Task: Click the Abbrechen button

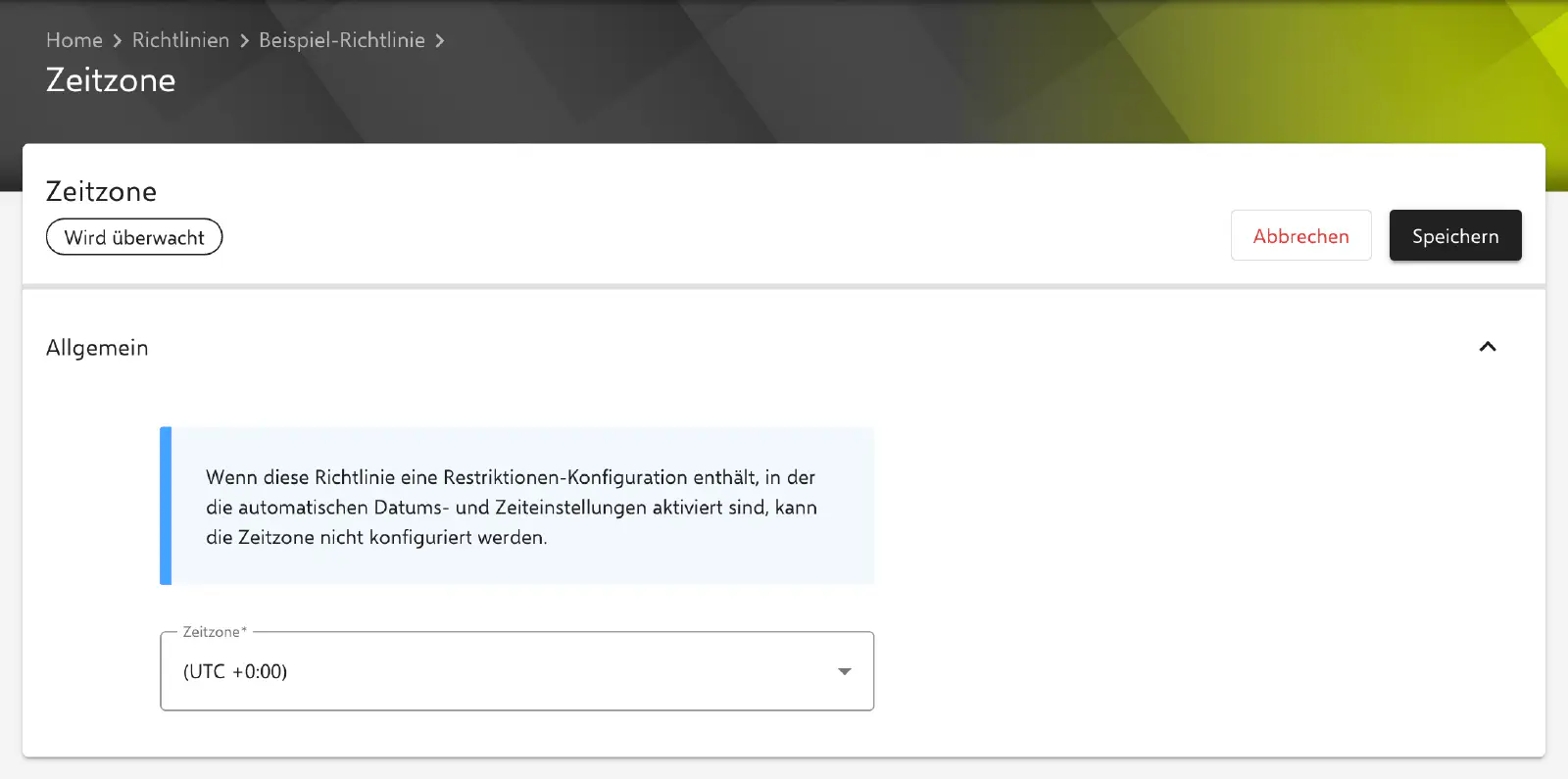Action: tap(1300, 235)
